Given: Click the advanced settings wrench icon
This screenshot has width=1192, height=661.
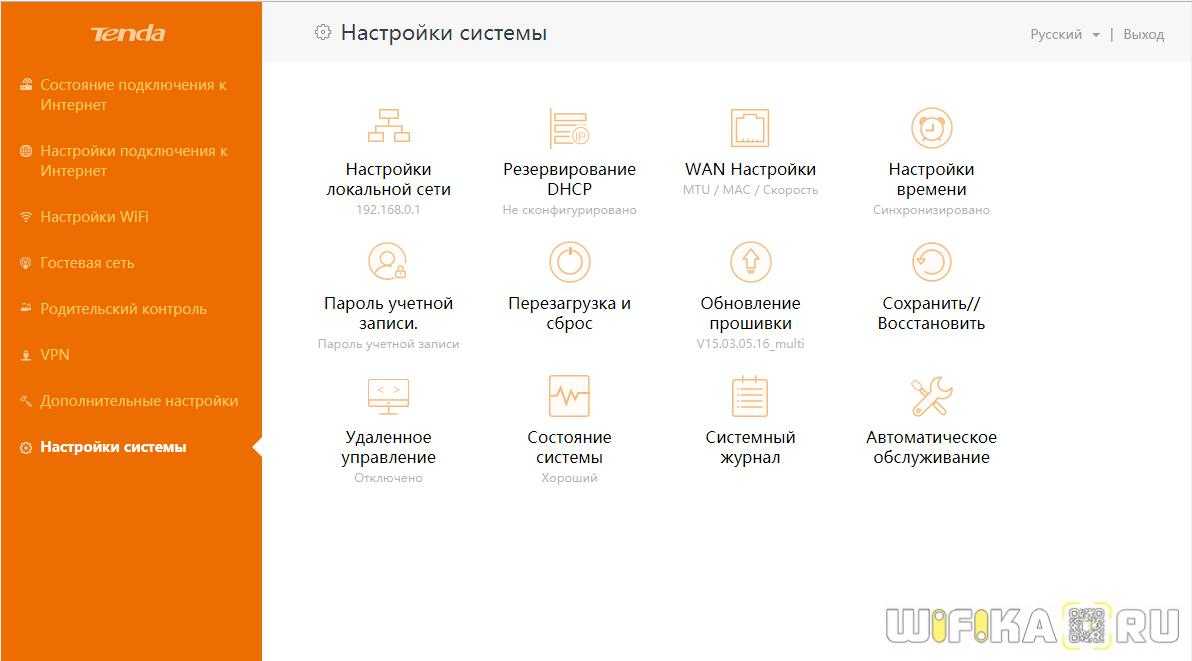Looking at the screenshot, I should (26, 400).
